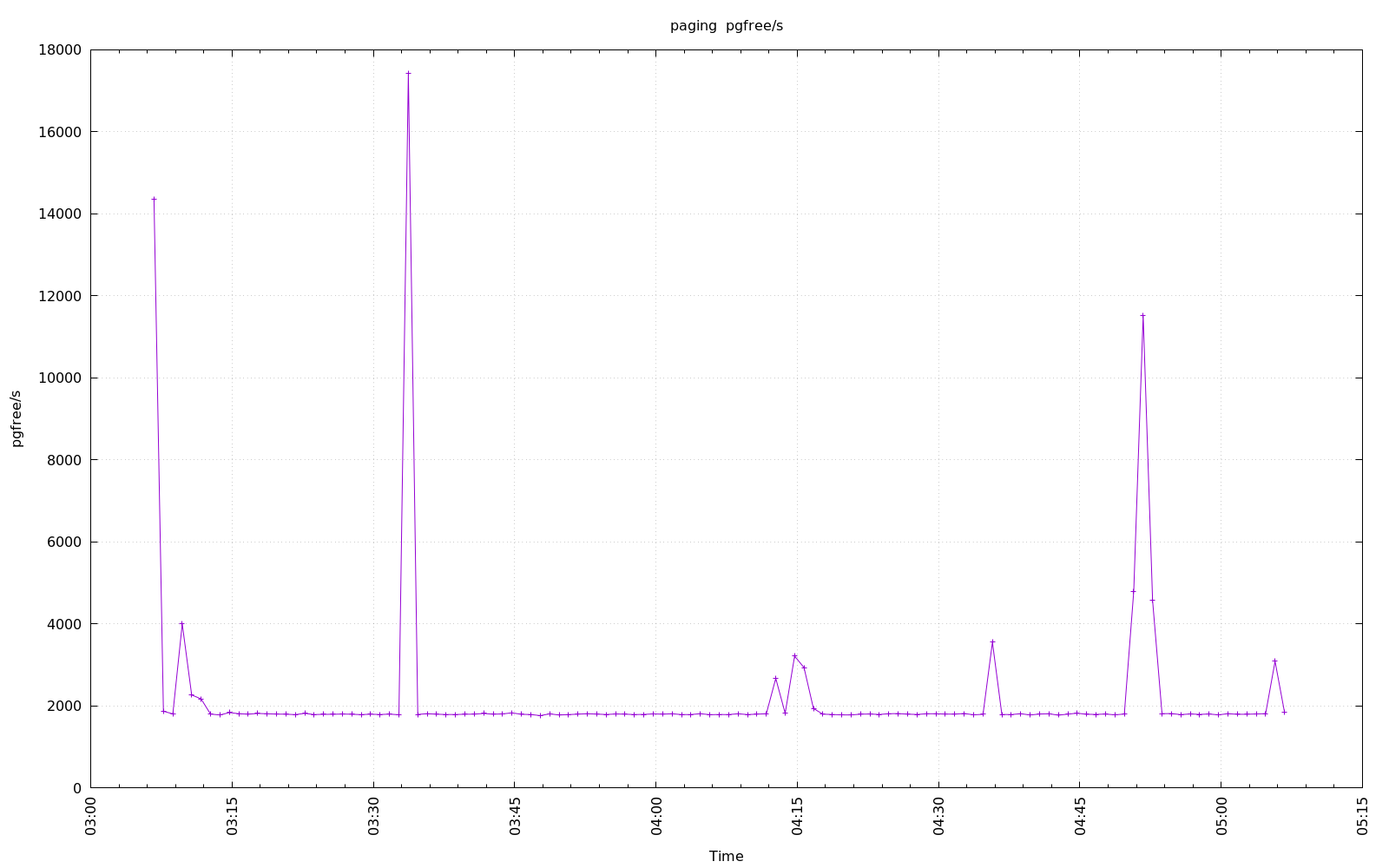Viewport: 1389px width, 868px height.
Task: Select the highest peak data point near 03:34
Action: coord(408,73)
